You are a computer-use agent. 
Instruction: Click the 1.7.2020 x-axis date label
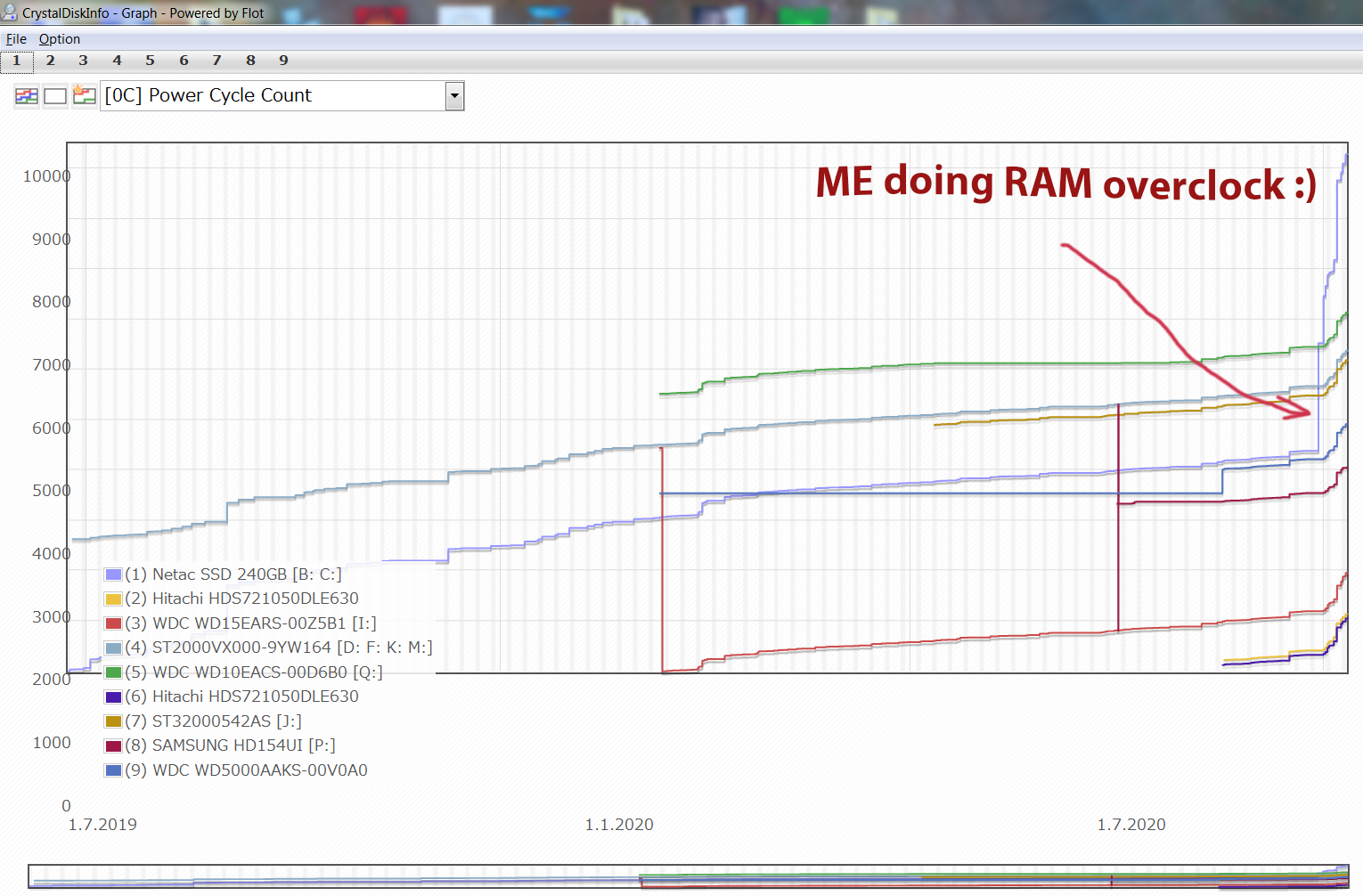click(x=1131, y=825)
